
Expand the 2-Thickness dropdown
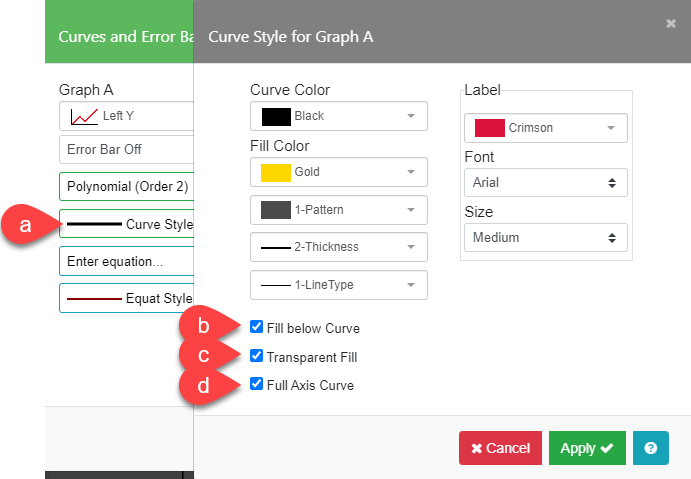pyautogui.click(x=338, y=247)
